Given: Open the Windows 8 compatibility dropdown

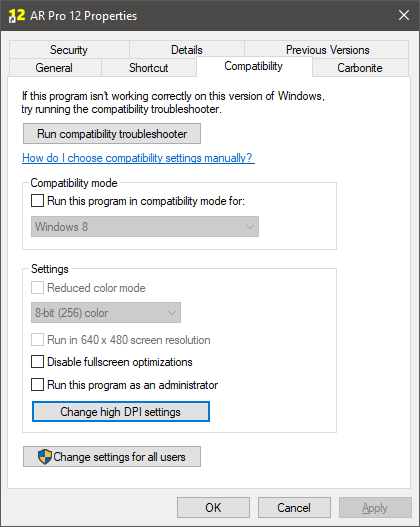Looking at the screenshot, I should [145, 227].
